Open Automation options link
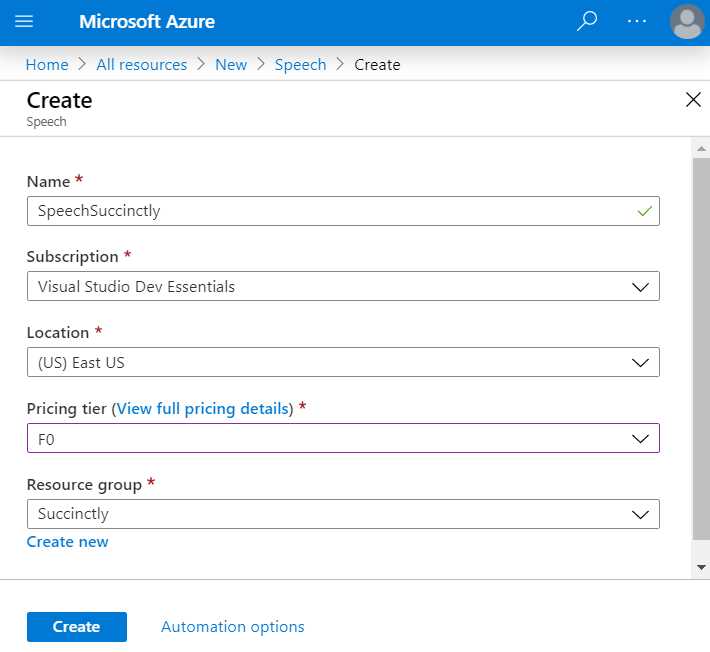 point(233,627)
